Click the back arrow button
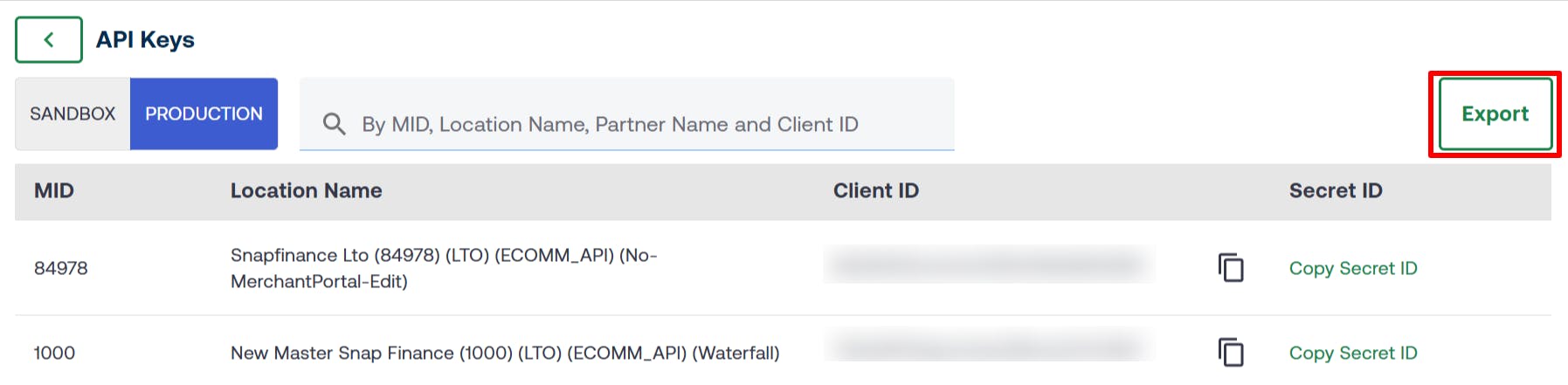This screenshot has width=1568, height=385. [x=49, y=39]
